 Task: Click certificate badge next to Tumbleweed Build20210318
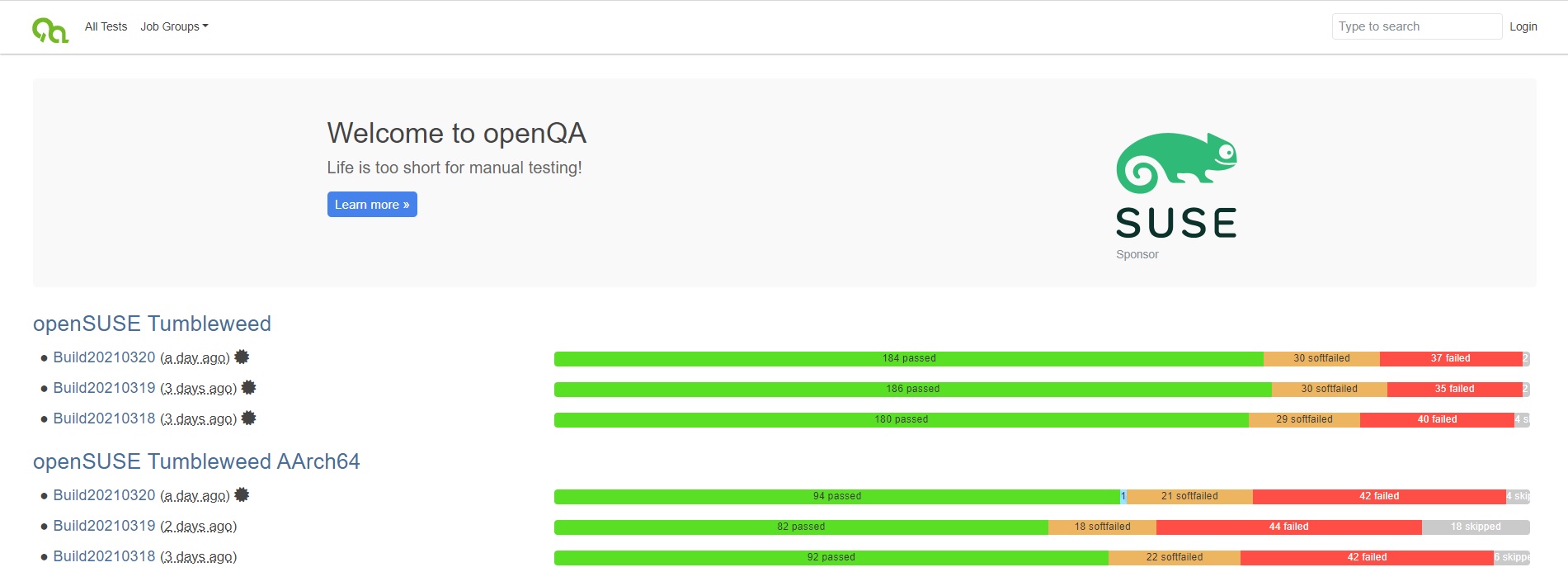(248, 418)
